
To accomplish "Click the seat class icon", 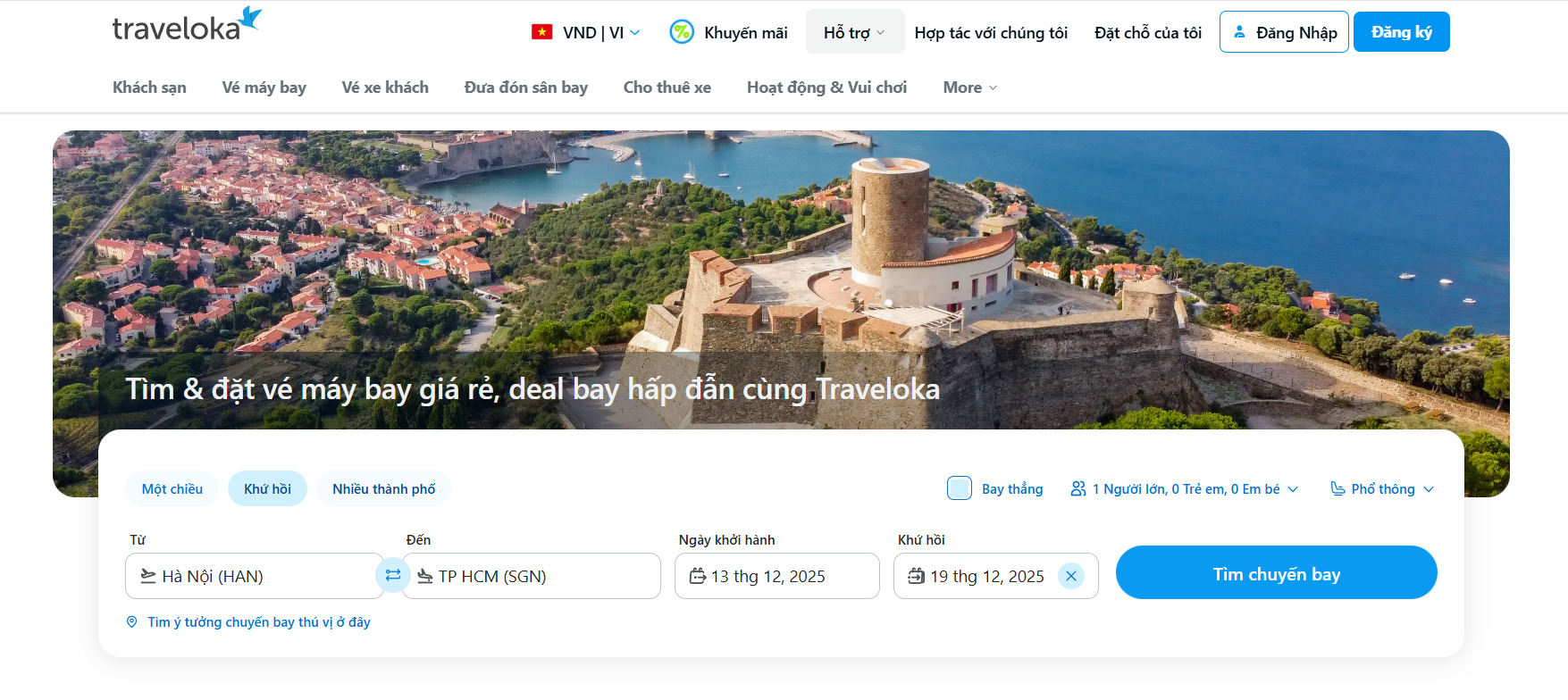I will coord(1337,488).
